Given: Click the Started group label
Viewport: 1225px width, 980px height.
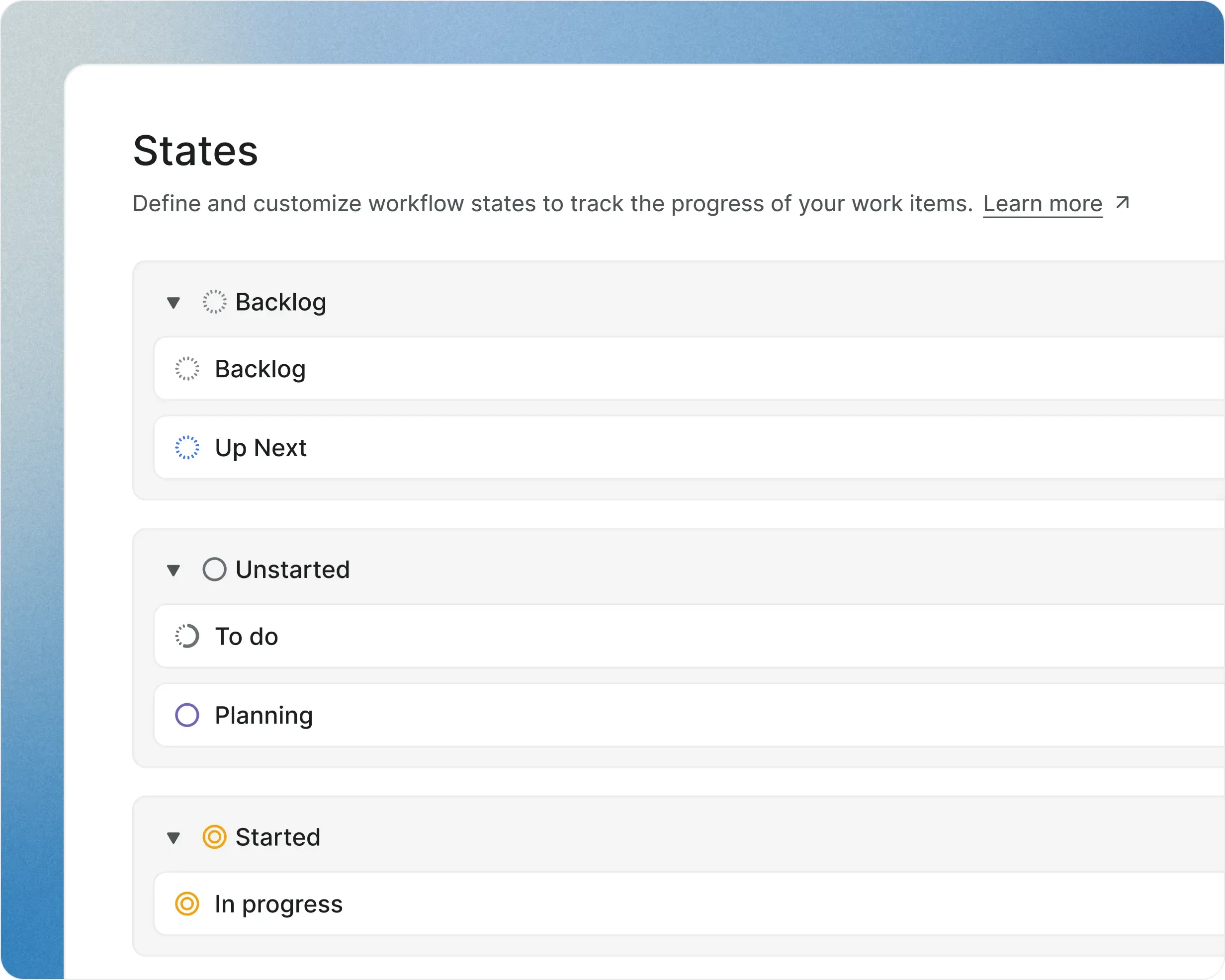Looking at the screenshot, I should click(x=278, y=837).
